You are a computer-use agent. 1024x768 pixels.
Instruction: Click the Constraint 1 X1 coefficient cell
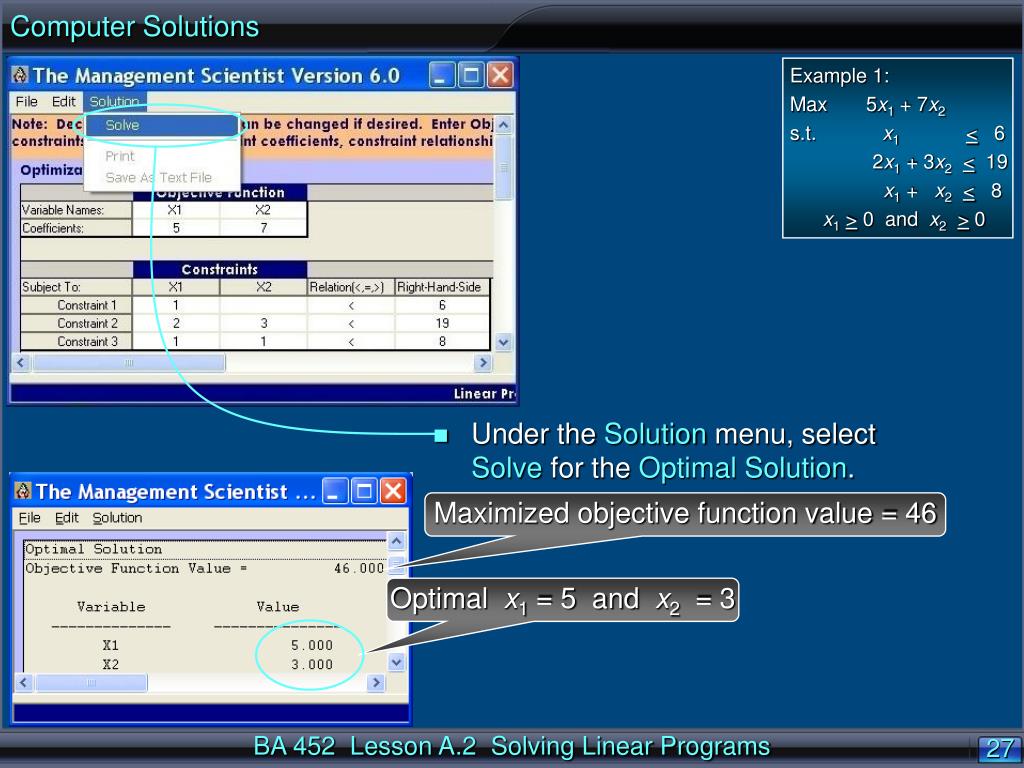pyautogui.click(x=175, y=305)
